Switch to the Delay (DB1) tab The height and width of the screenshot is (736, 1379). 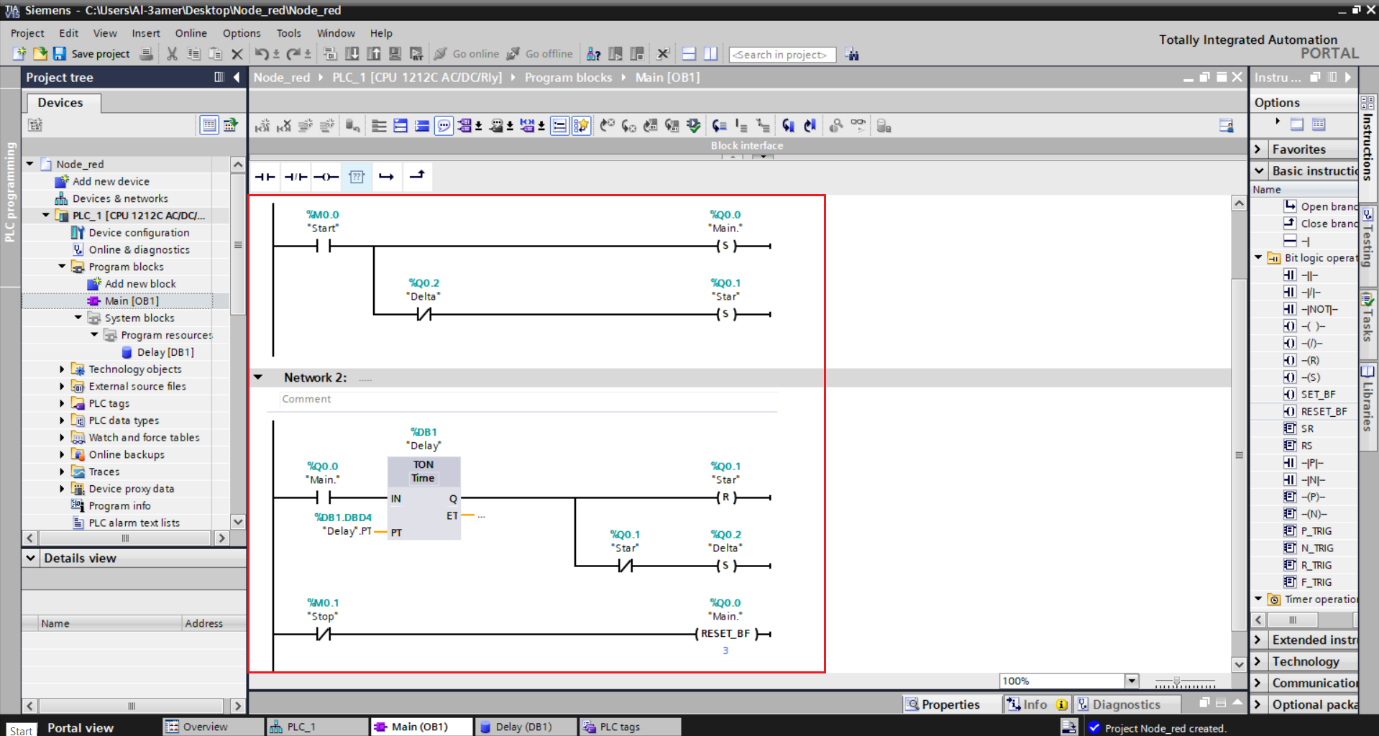pos(525,727)
